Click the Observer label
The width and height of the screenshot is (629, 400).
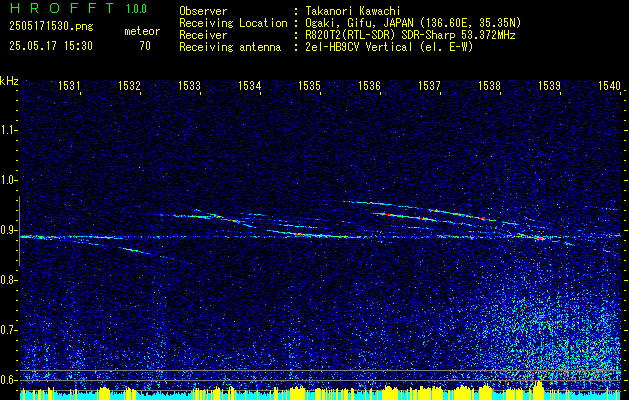[x=203, y=11]
